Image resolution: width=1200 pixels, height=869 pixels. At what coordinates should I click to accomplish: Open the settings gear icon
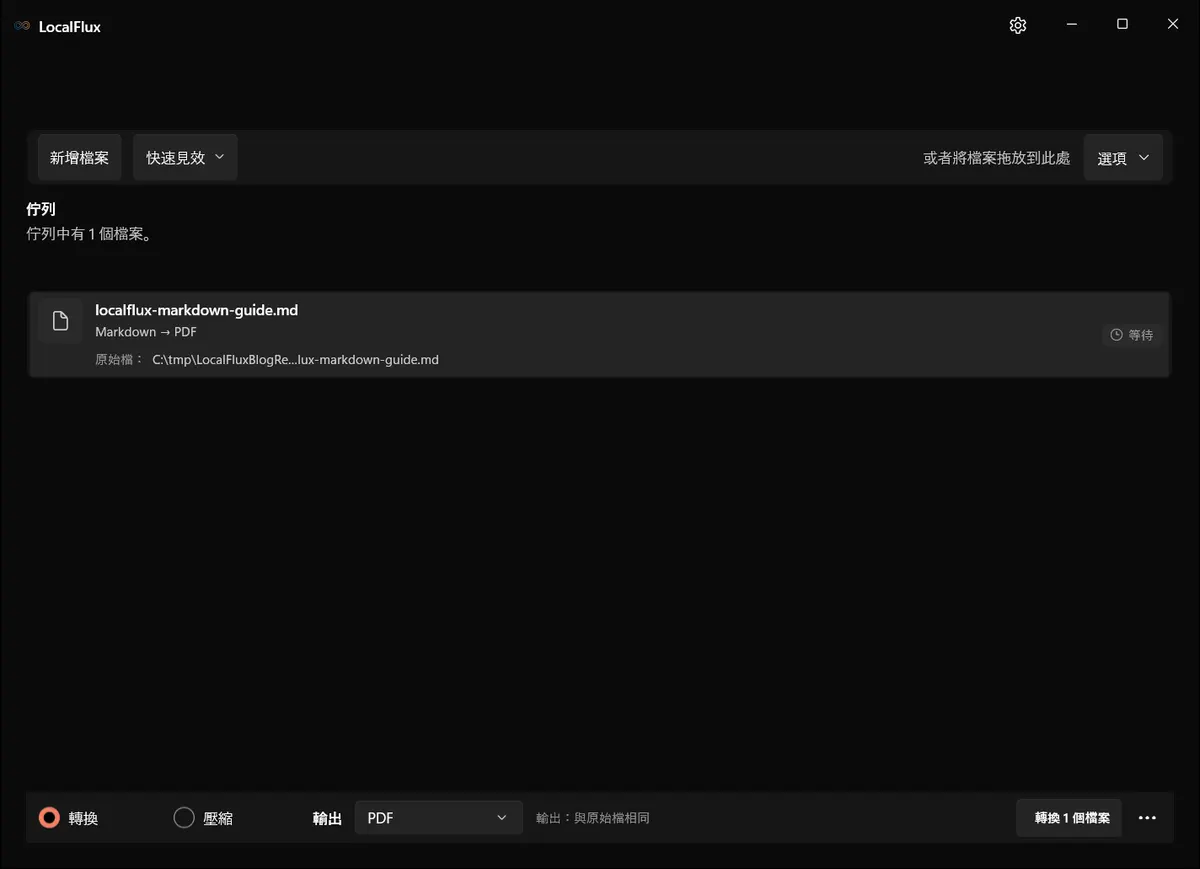point(1018,26)
